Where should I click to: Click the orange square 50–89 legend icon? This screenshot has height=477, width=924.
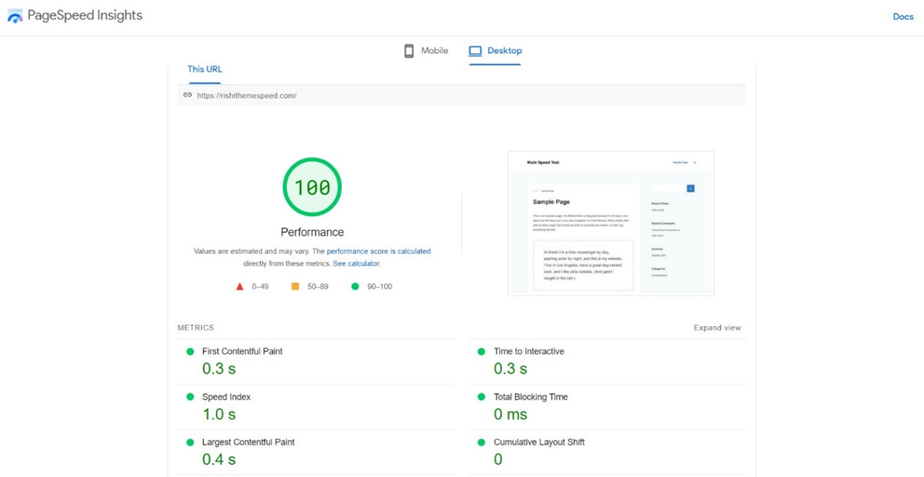tap(295, 287)
